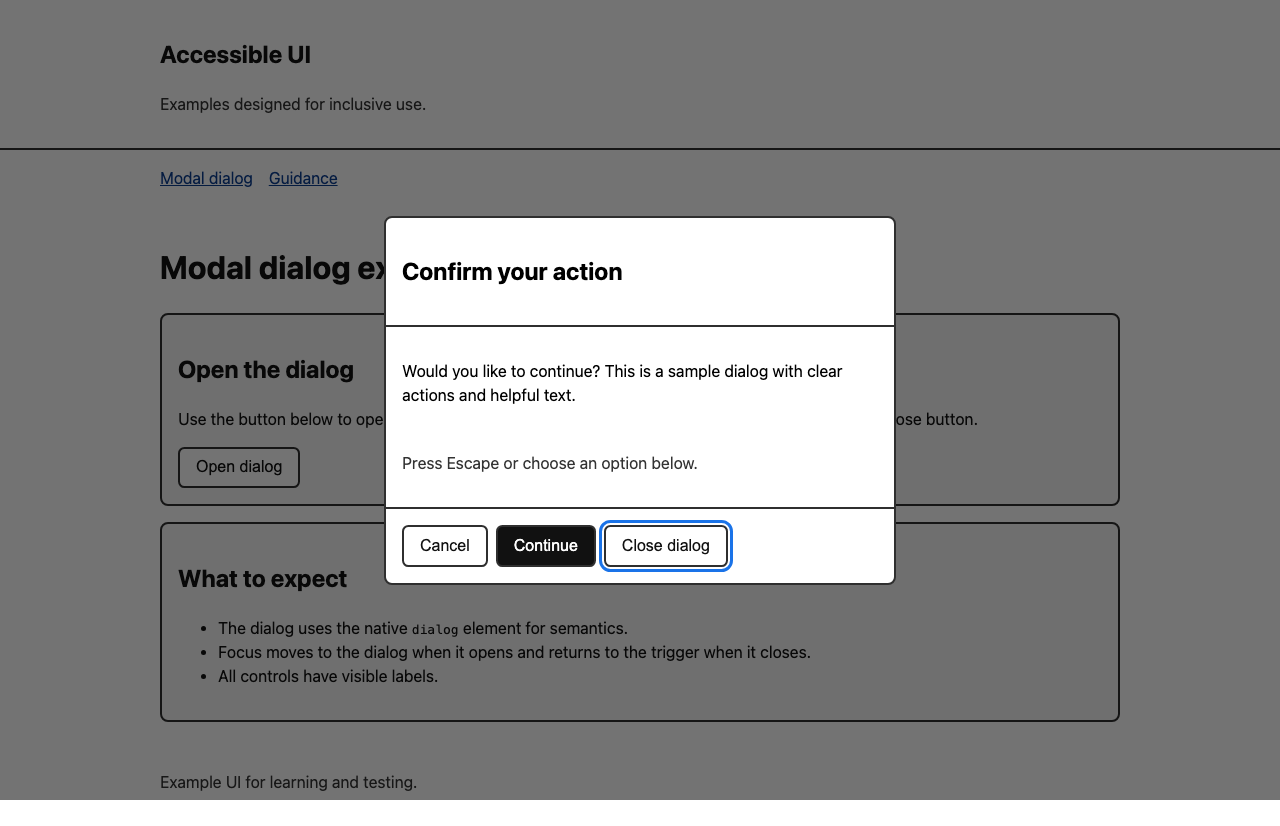
Task: Click the footer text about learning and testing
Action: click(x=288, y=782)
